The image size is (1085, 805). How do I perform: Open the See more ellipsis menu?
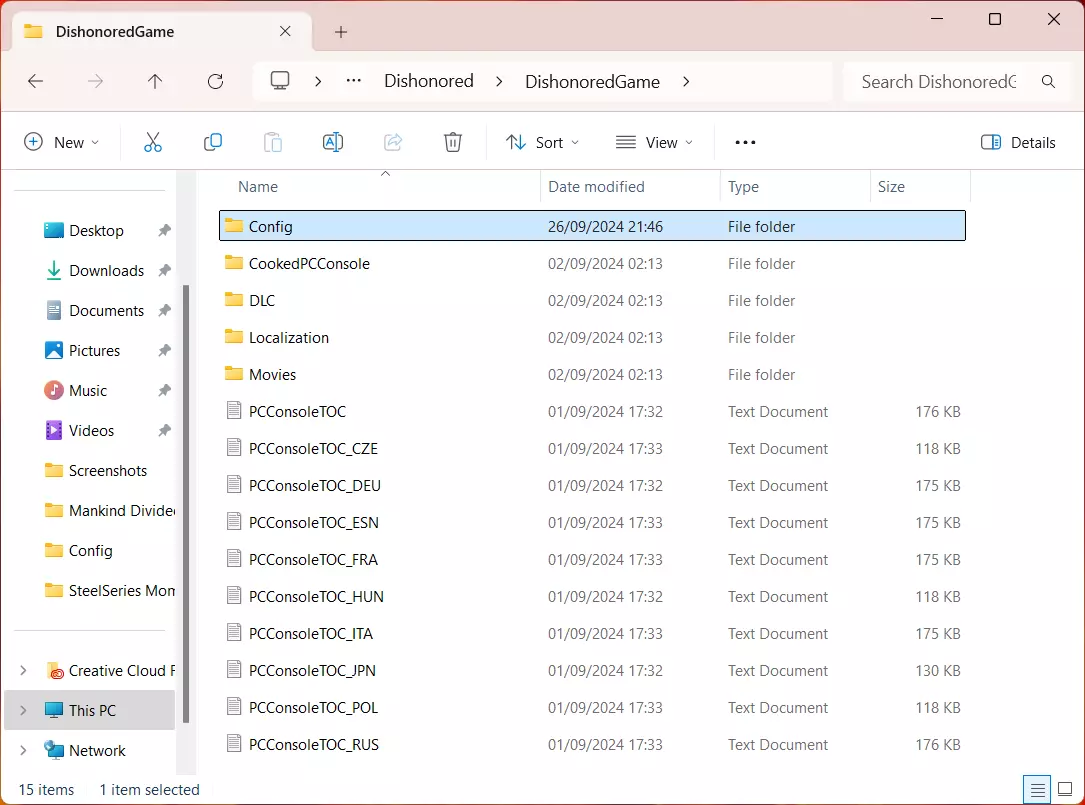[x=745, y=142]
